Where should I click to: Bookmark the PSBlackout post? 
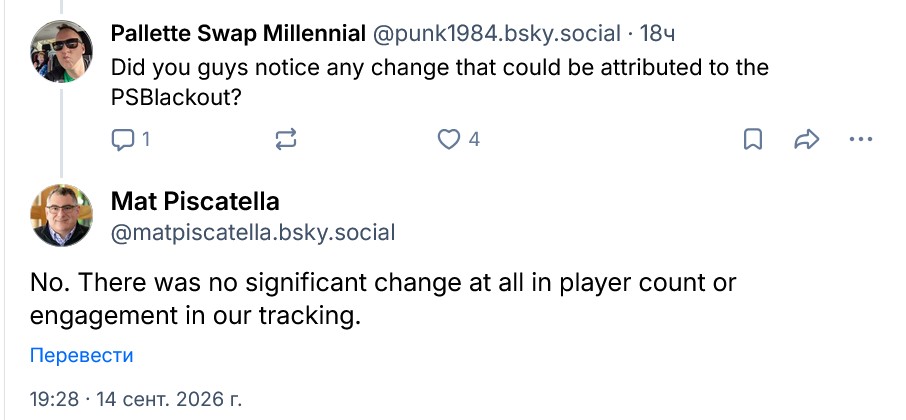752,139
